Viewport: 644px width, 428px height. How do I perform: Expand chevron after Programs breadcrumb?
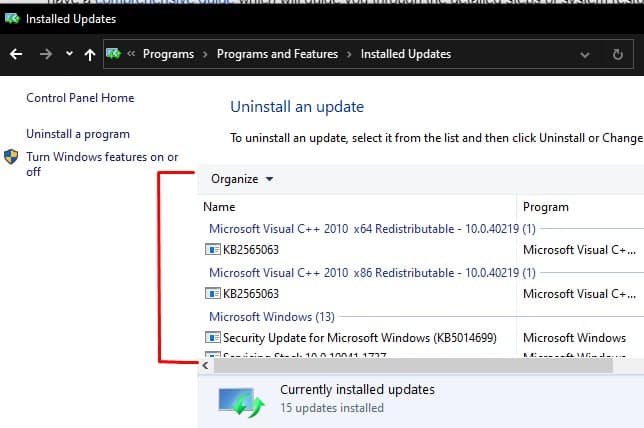(x=205, y=54)
